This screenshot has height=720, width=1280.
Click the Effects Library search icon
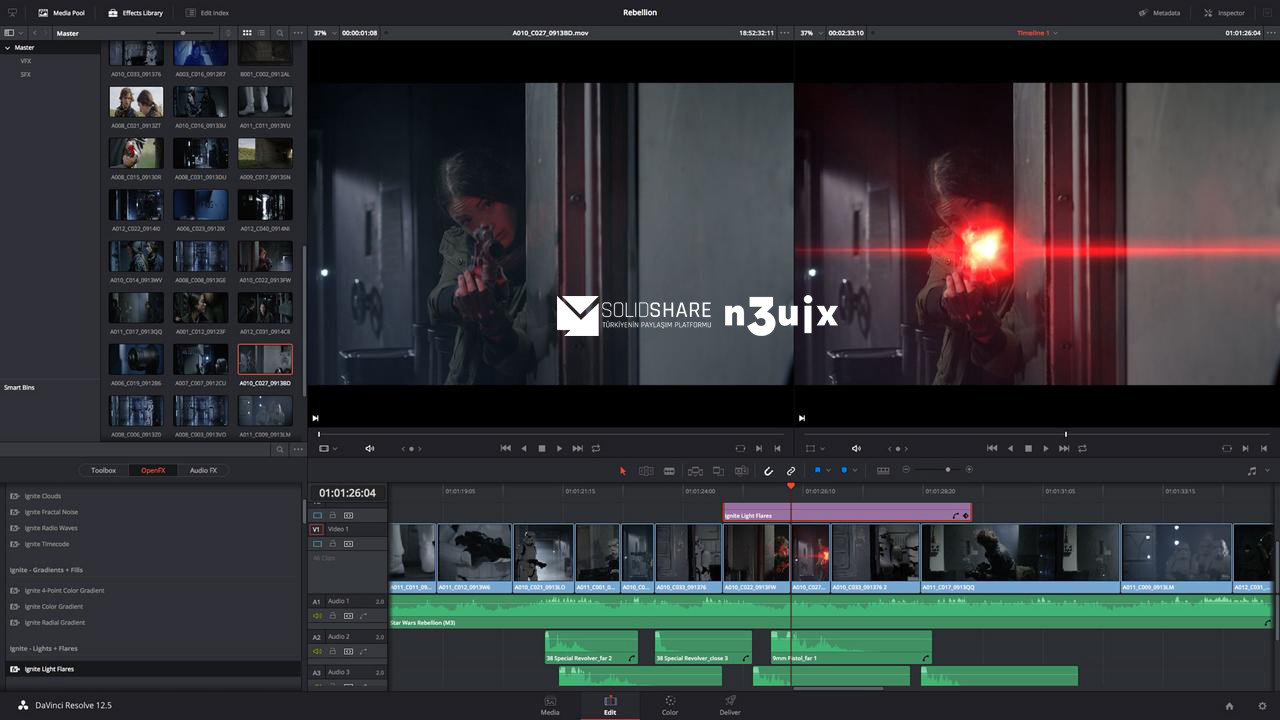coord(280,450)
